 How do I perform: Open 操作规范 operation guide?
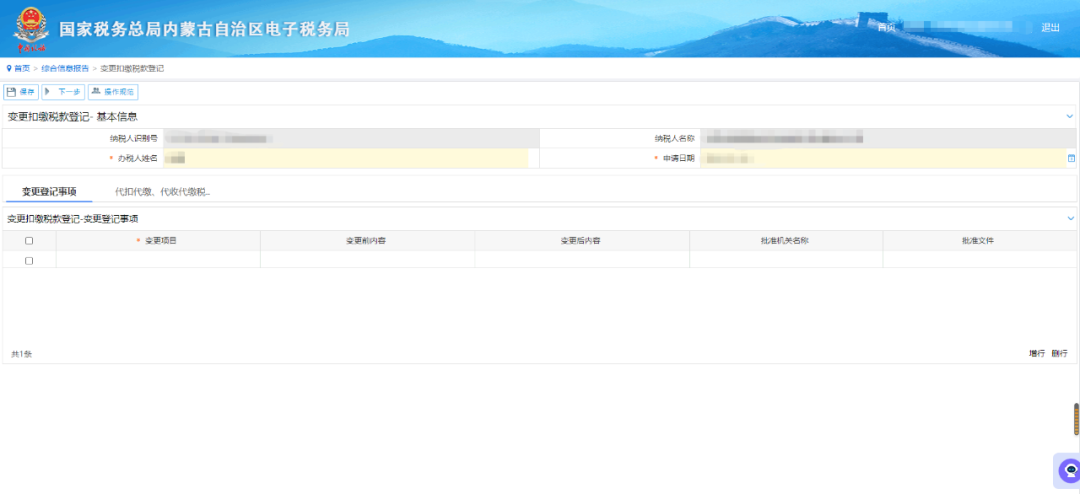(113, 92)
